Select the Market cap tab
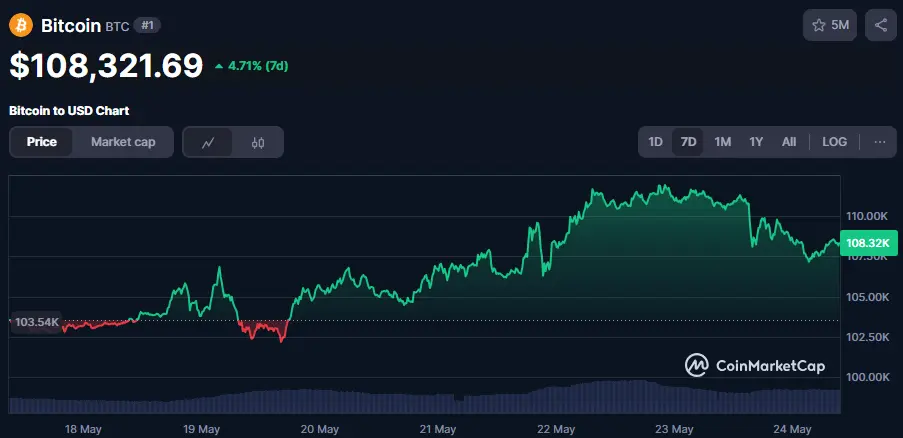This screenshot has width=903, height=438. click(x=123, y=142)
